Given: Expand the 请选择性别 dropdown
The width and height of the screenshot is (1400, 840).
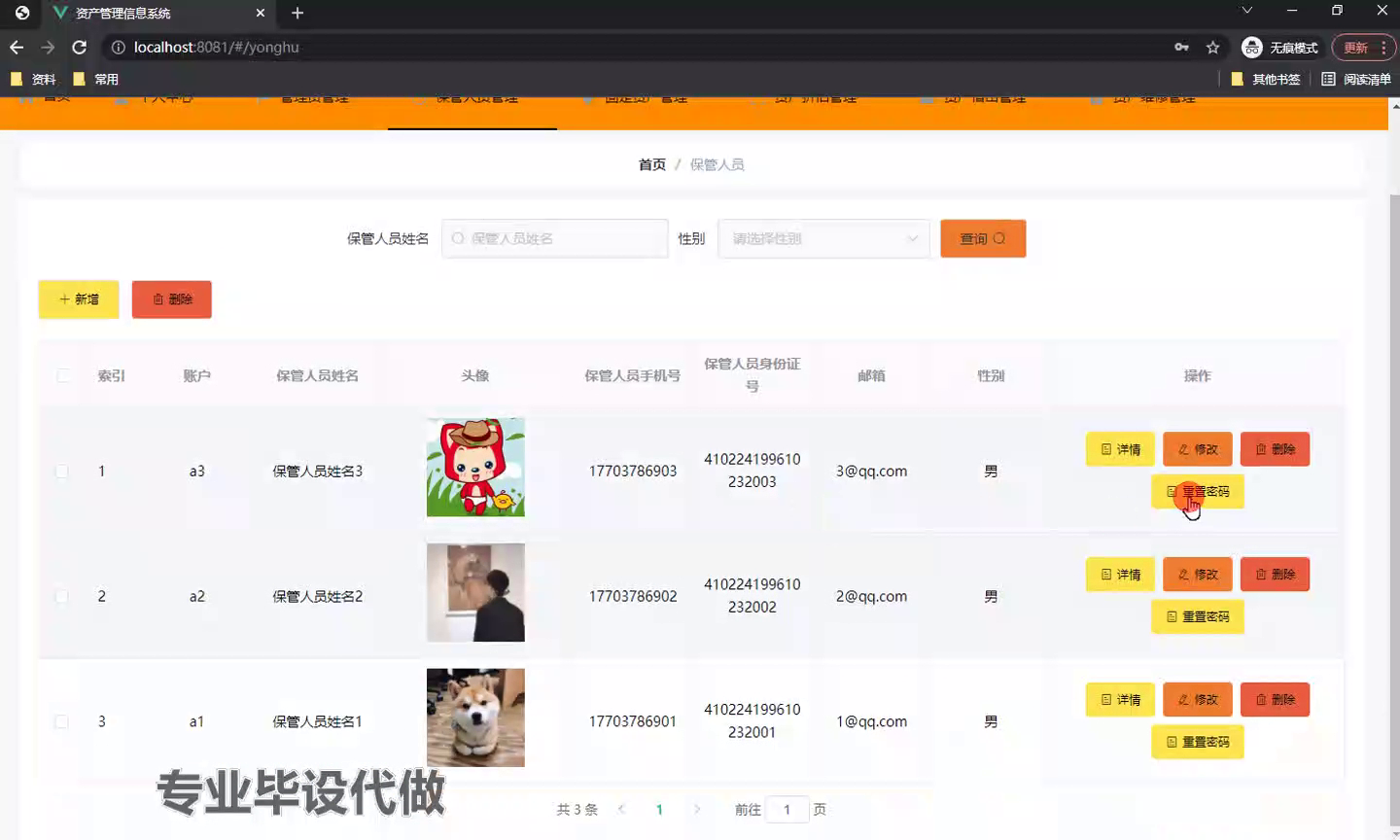Looking at the screenshot, I should pos(823,238).
